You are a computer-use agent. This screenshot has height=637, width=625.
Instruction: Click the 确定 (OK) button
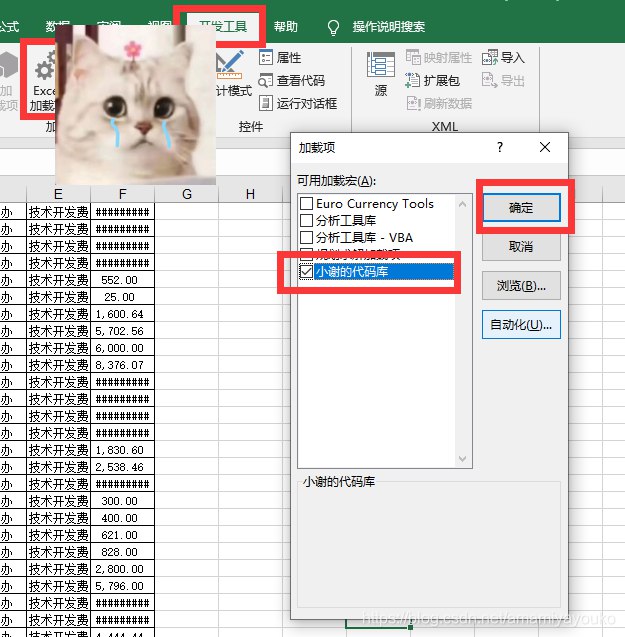coord(521,208)
